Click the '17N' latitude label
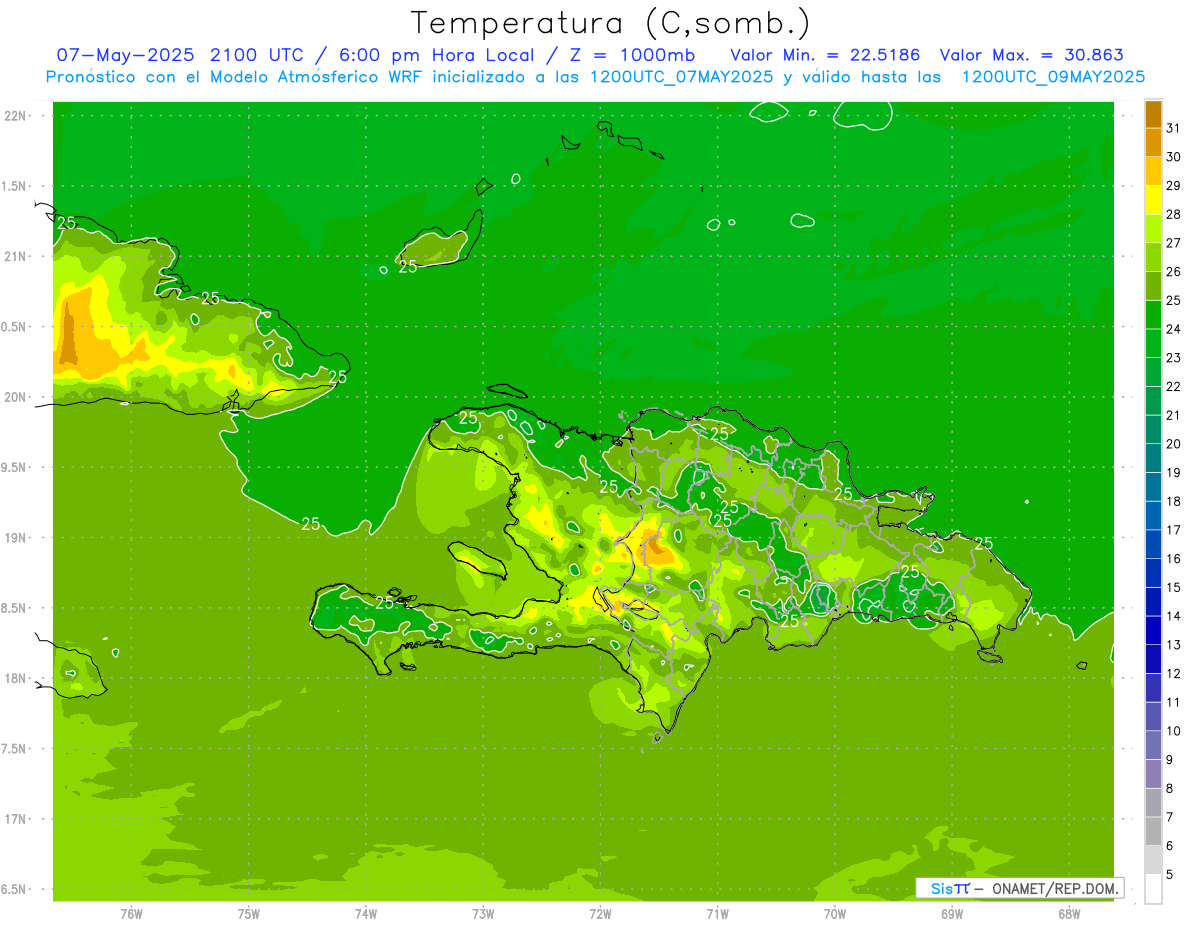 [x=15, y=819]
